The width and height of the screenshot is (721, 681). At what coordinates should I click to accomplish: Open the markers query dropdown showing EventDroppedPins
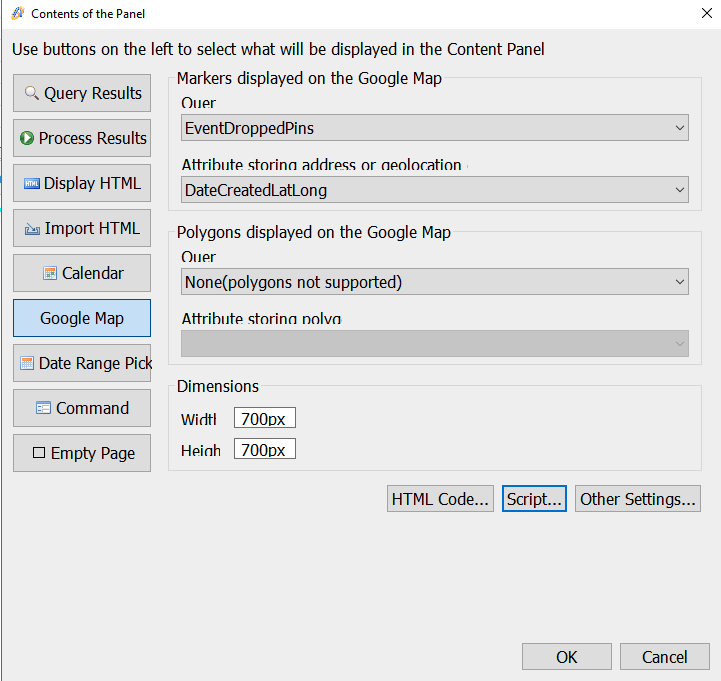click(x=435, y=128)
